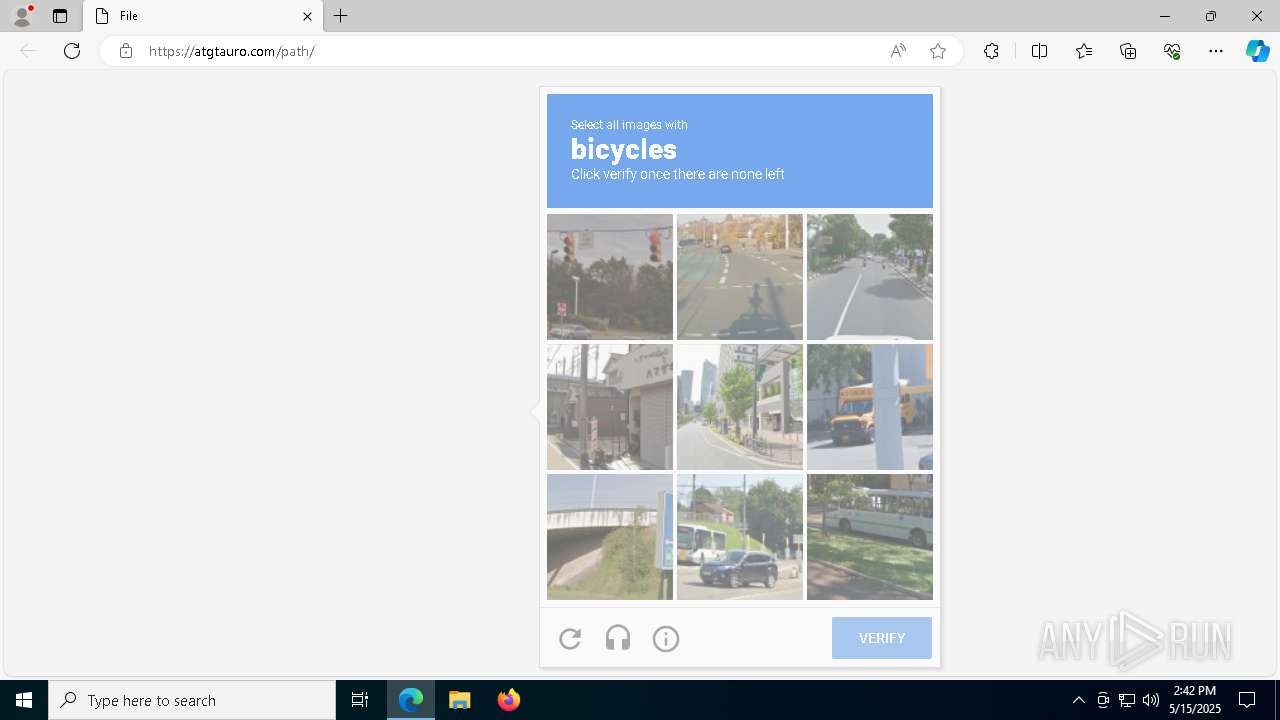This screenshot has height=720, width=1280.
Task: Open the browser profile icon
Action: (x=22, y=16)
